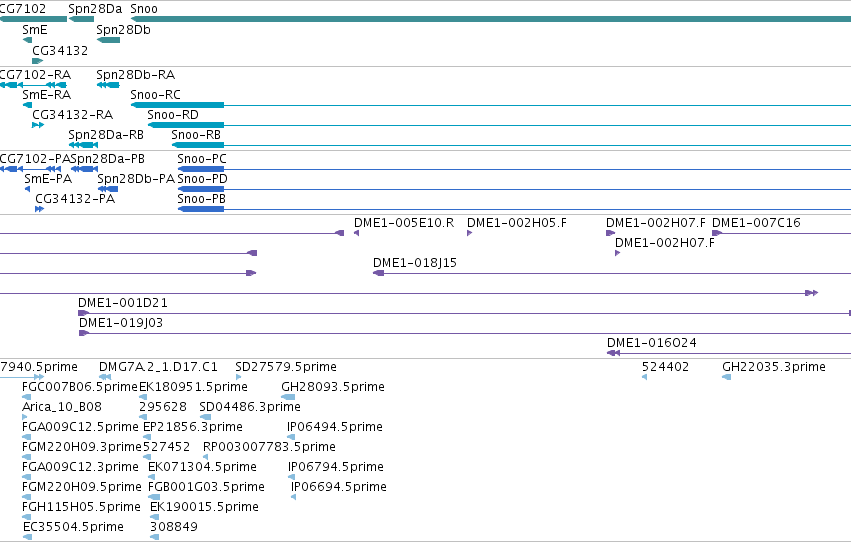
Task: Select the 527452 EST label
Action: click(x=167, y=448)
